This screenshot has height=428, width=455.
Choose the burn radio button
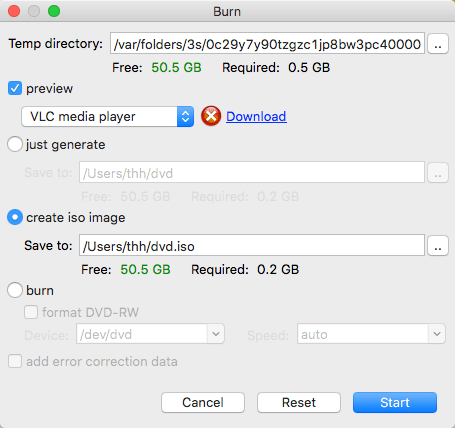tap(15, 290)
